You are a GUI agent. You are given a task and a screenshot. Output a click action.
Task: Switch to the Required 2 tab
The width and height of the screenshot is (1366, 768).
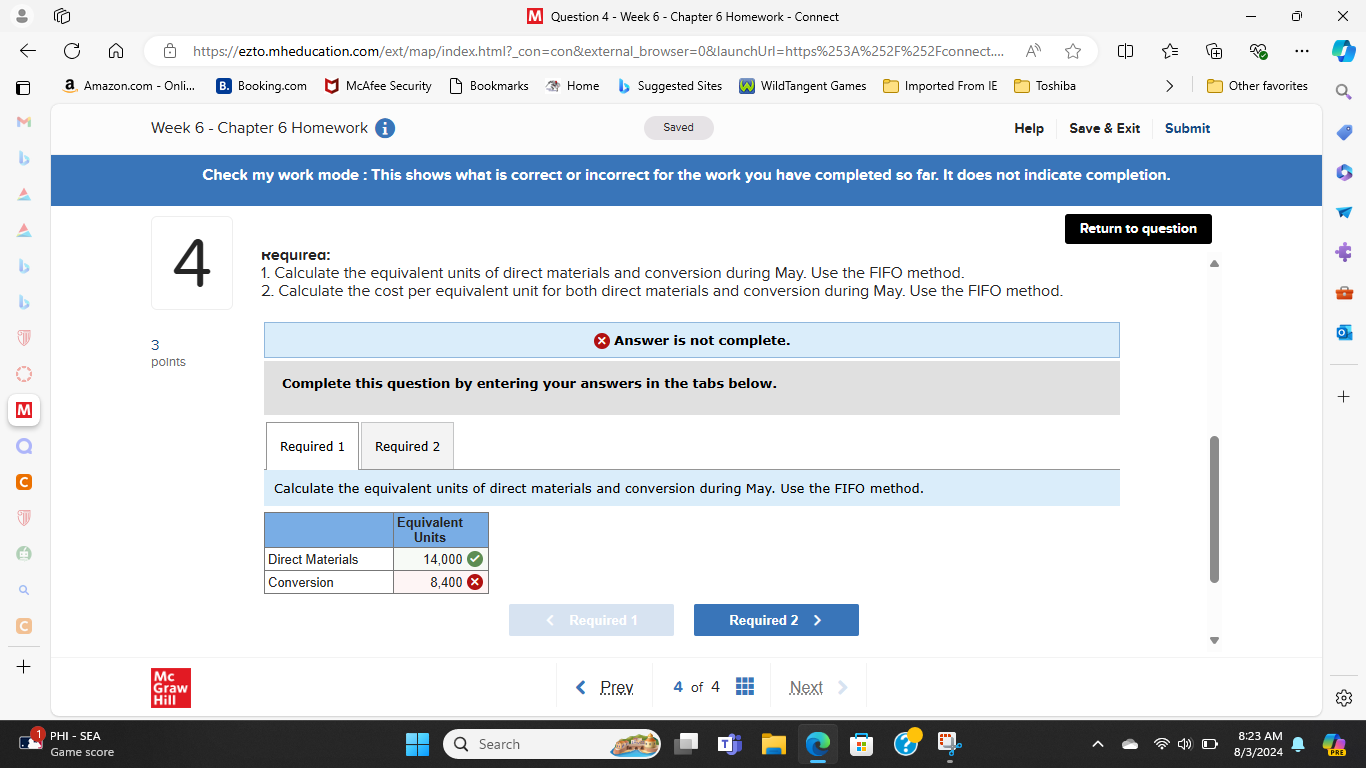(x=406, y=445)
